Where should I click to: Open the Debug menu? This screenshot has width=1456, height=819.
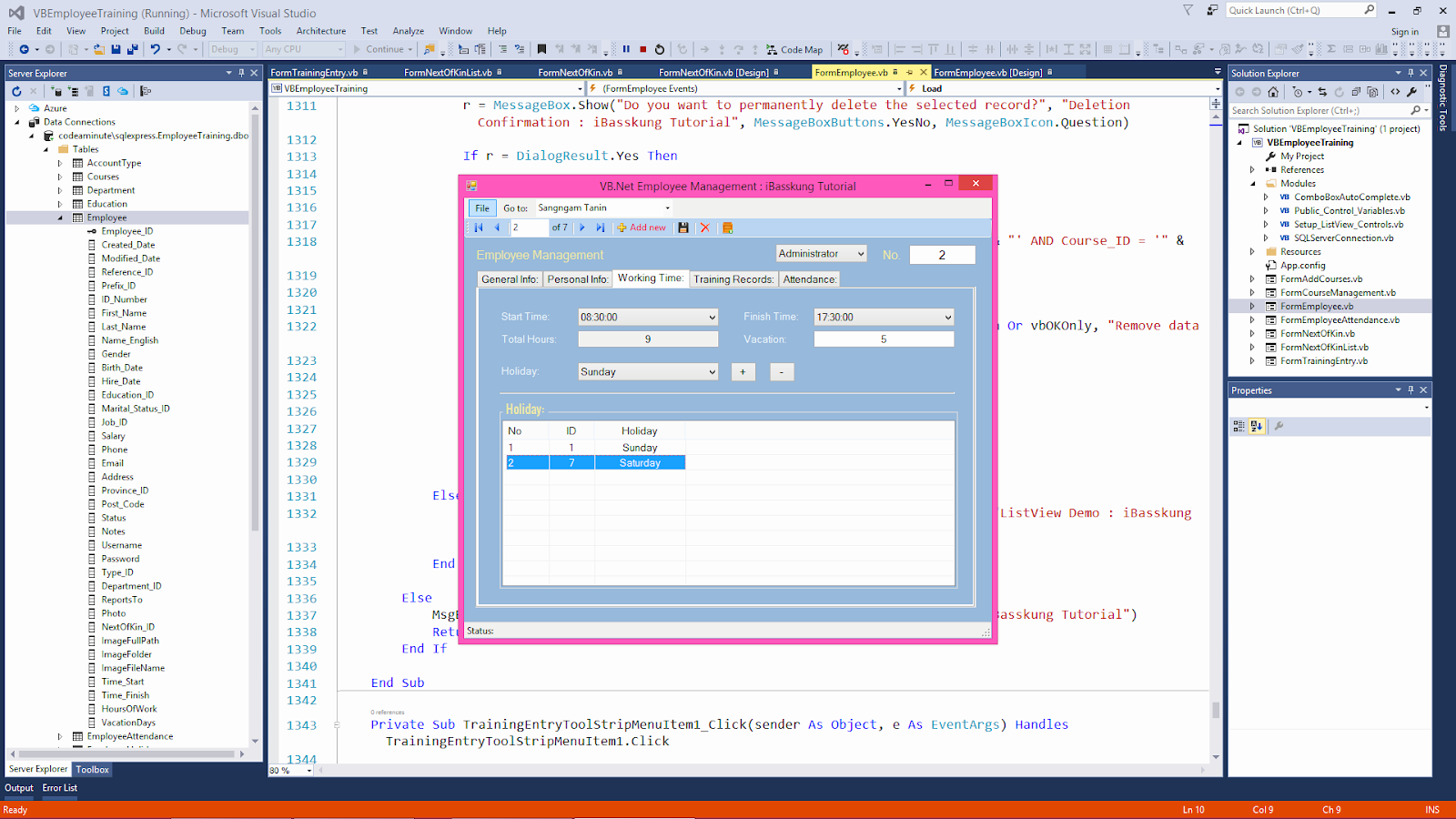point(192,30)
